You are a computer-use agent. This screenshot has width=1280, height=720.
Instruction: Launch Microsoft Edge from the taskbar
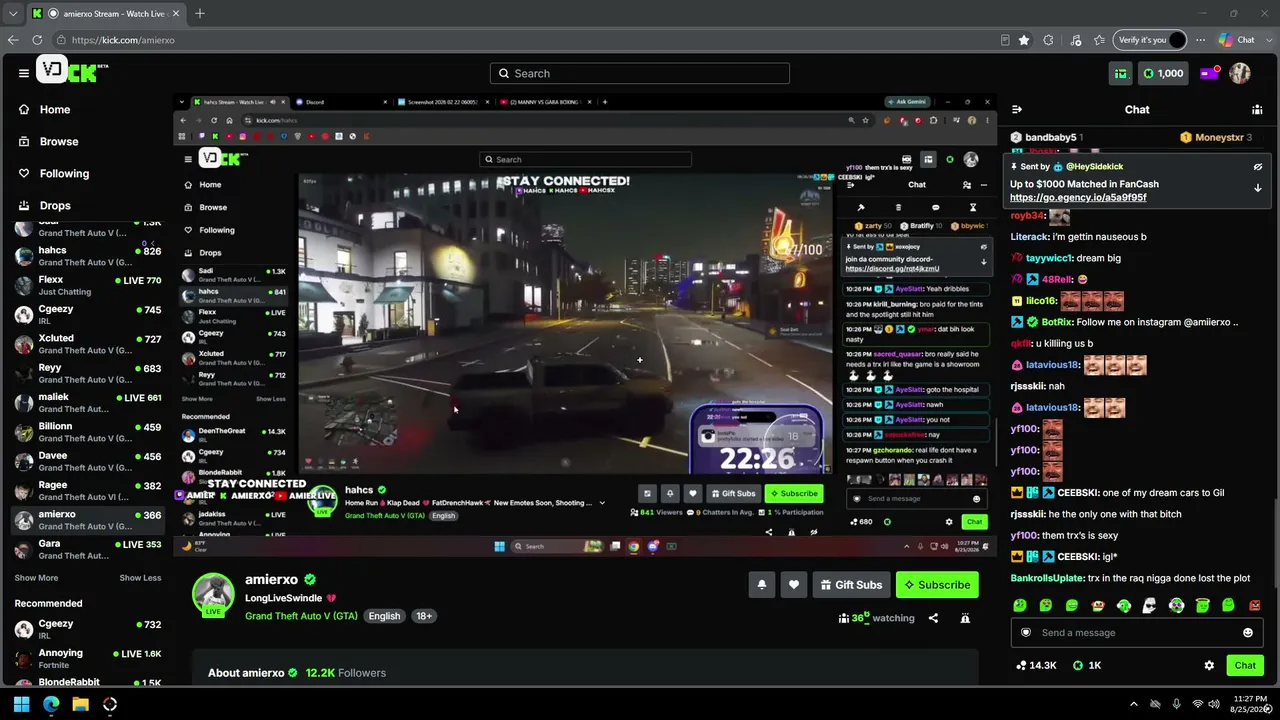pos(51,704)
